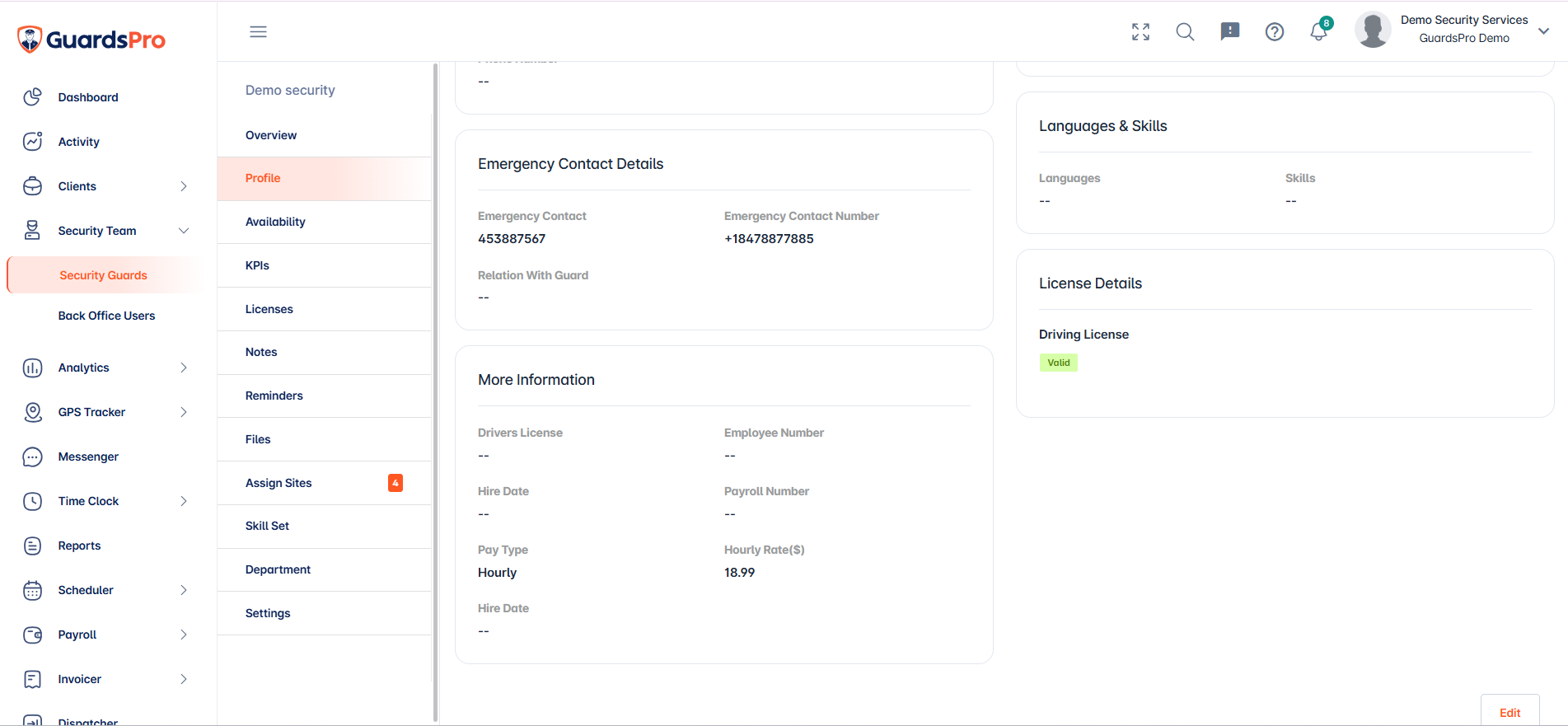
Task: Toggle the hamburger menu icon
Action: tap(258, 31)
